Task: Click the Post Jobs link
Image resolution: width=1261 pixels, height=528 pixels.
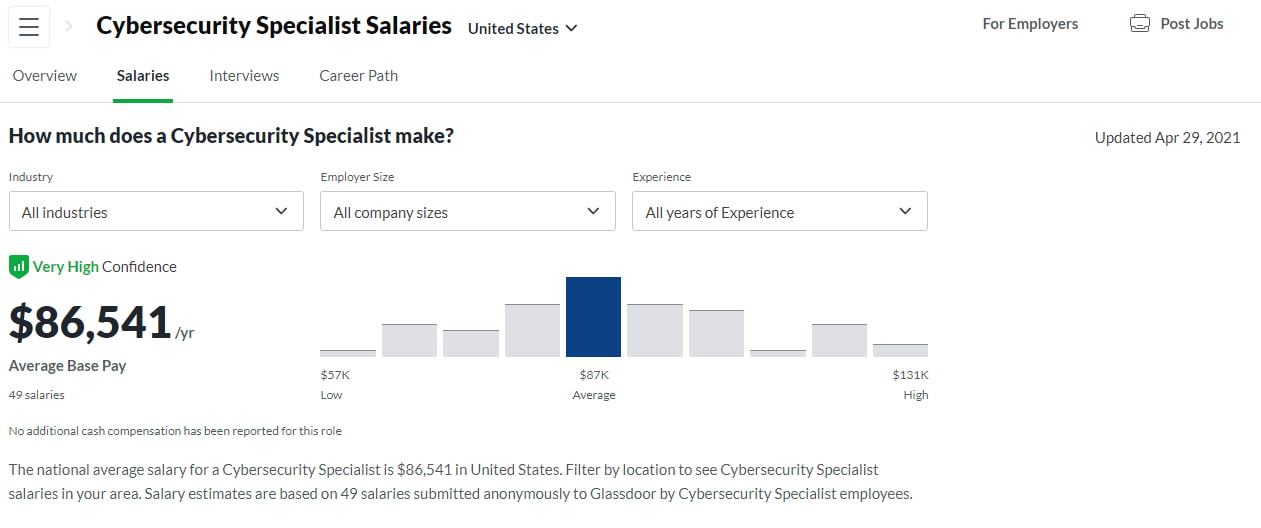Action: point(1191,24)
